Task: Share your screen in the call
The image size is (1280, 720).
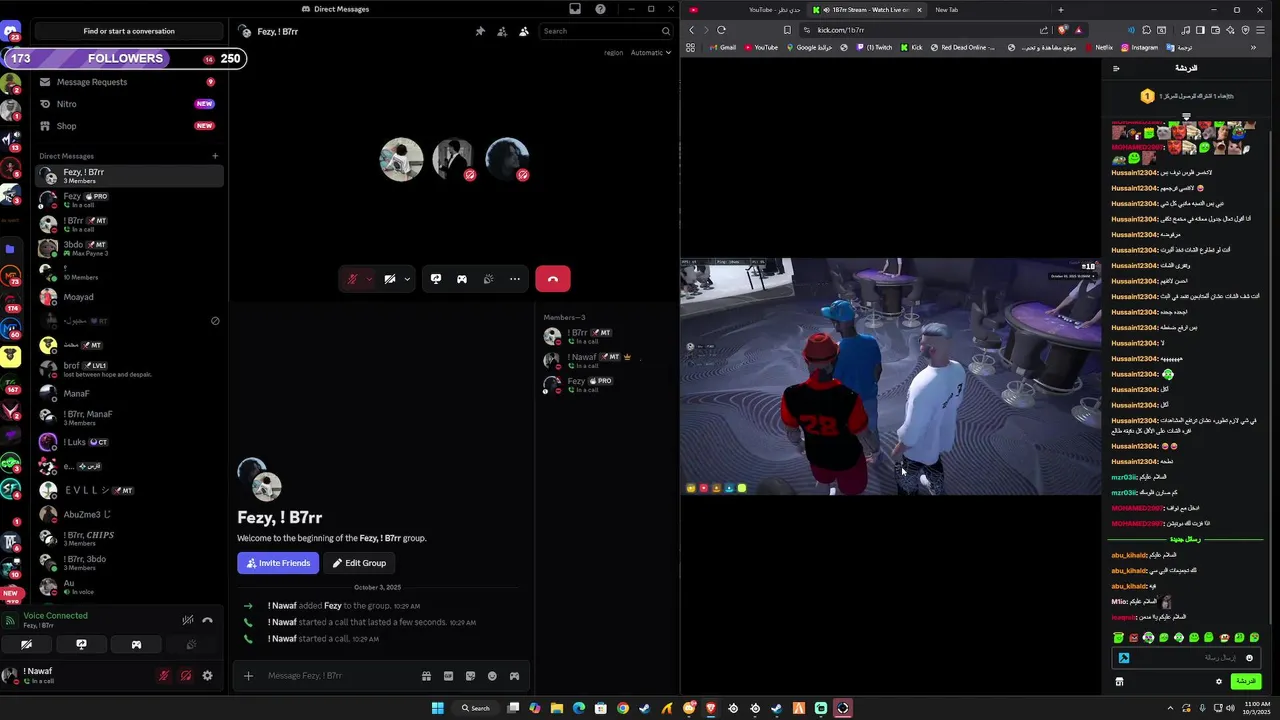Action: tap(436, 279)
